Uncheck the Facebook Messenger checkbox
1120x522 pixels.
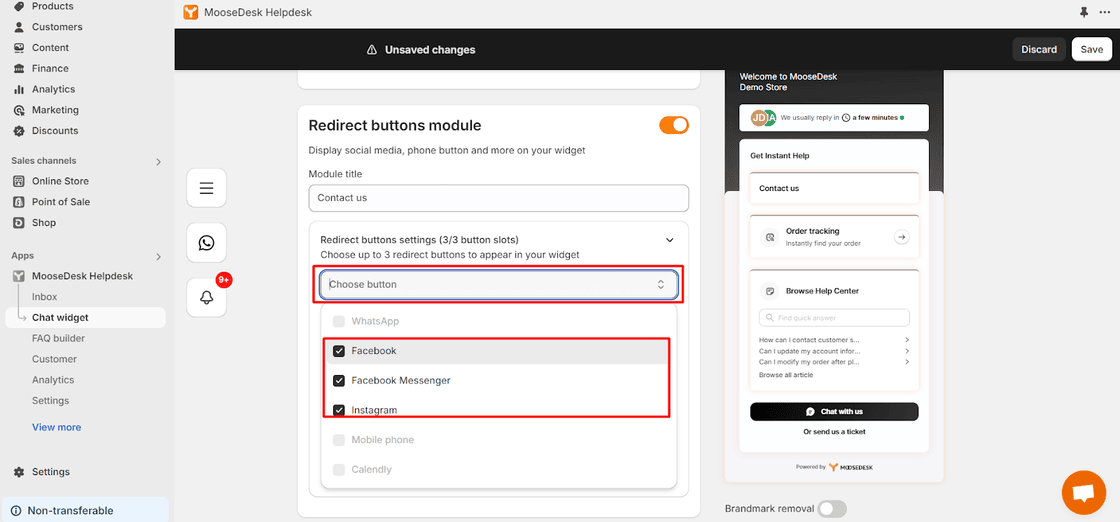pyautogui.click(x=339, y=381)
